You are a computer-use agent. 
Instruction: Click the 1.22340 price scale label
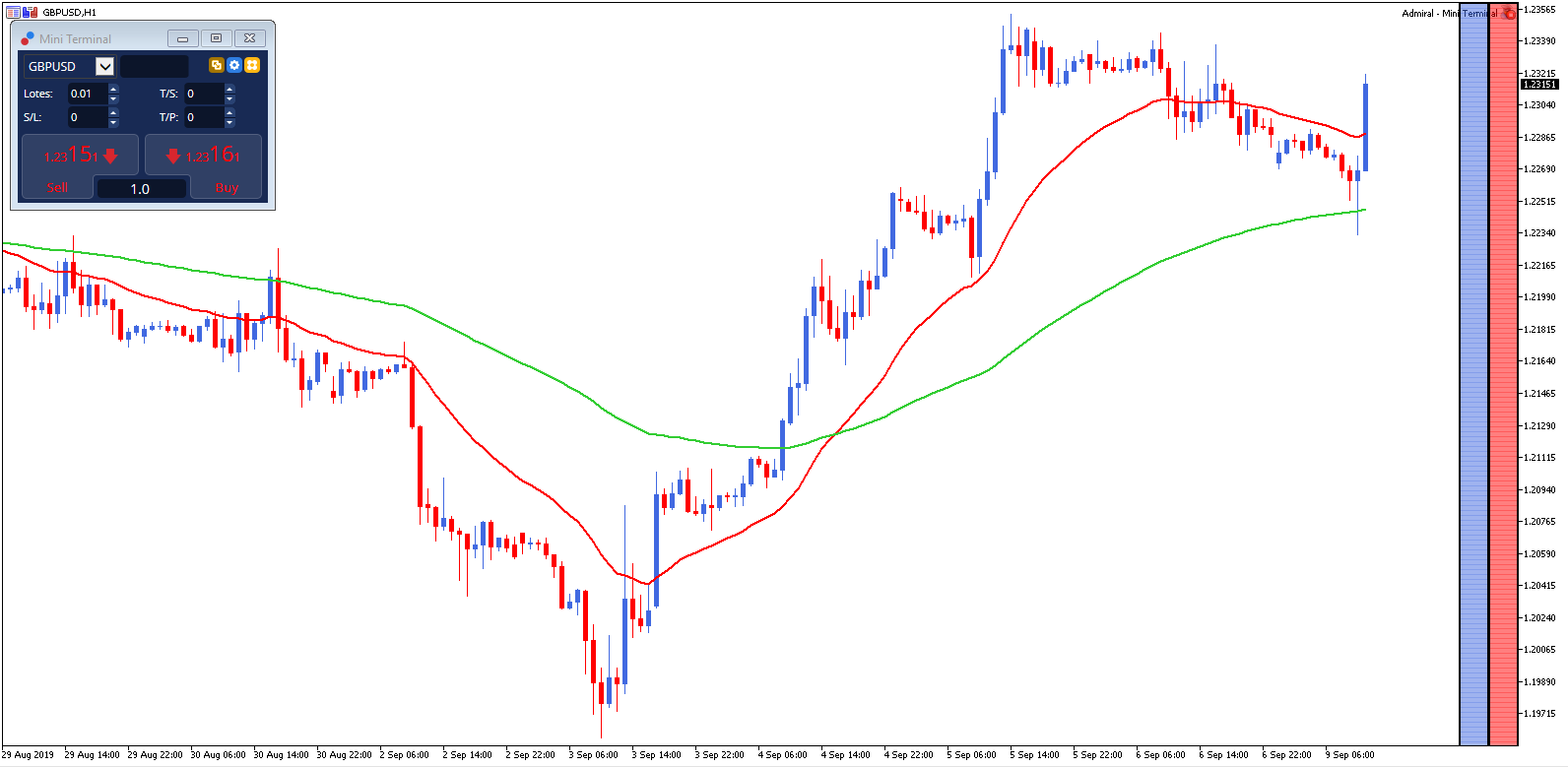1539,233
